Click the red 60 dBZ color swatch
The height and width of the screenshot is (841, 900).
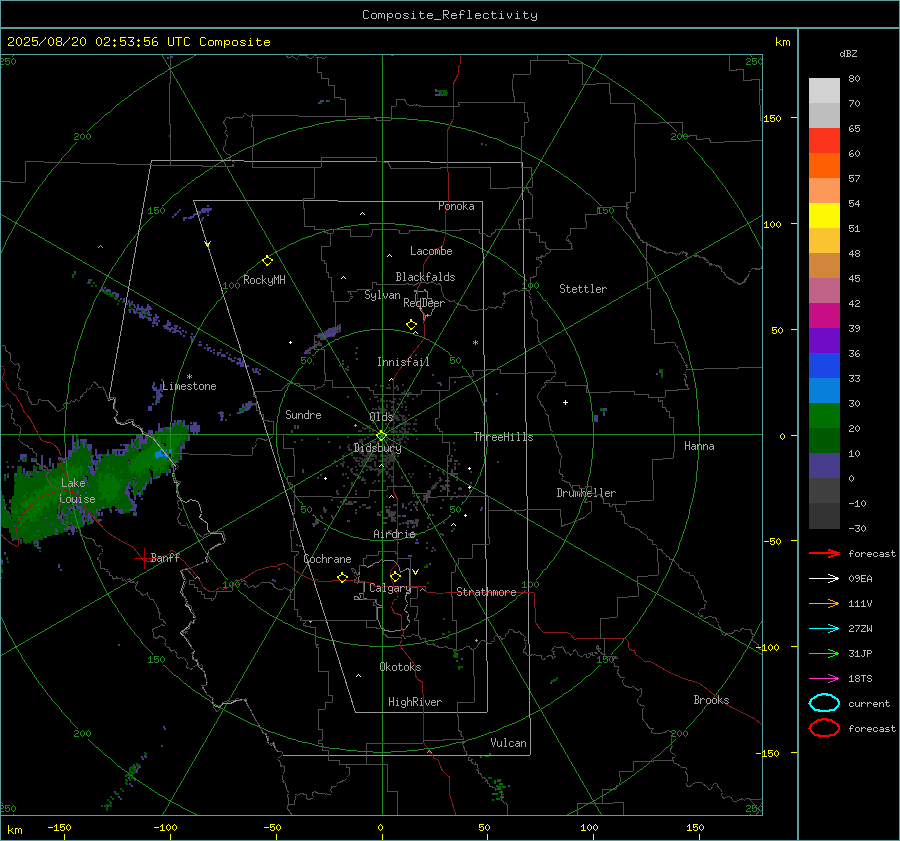pos(824,141)
